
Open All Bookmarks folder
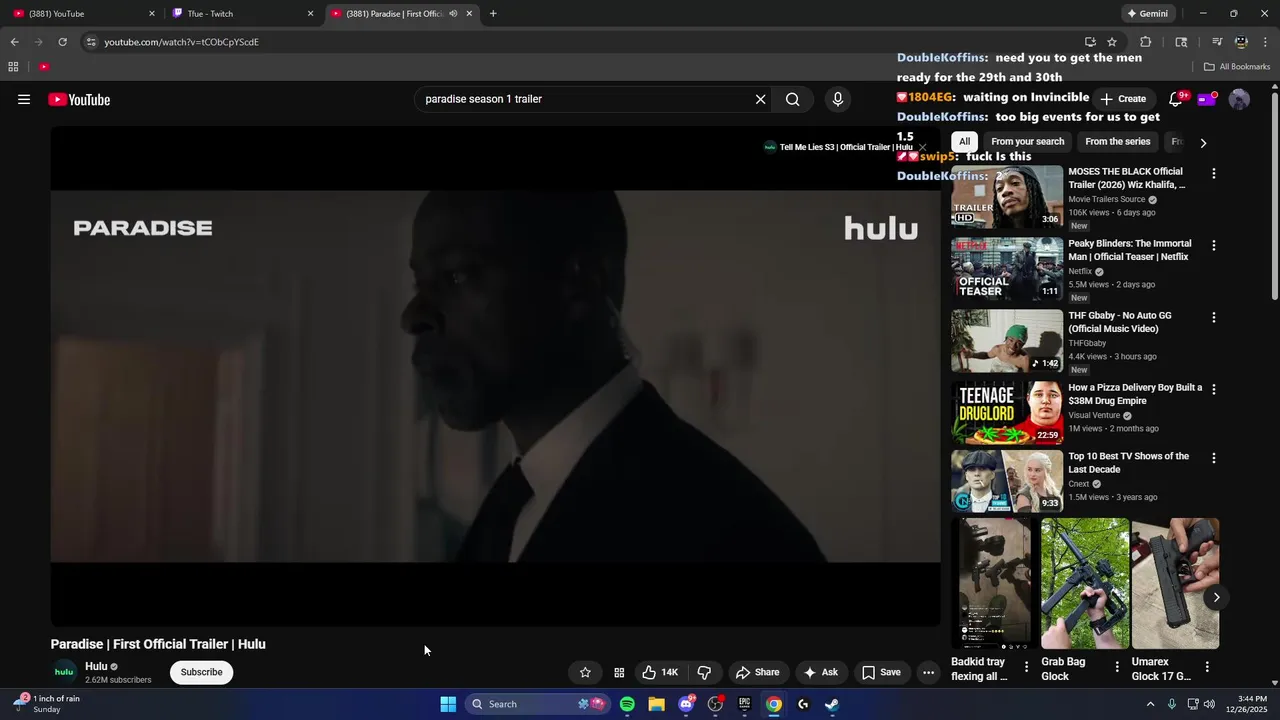[x=1237, y=67]
